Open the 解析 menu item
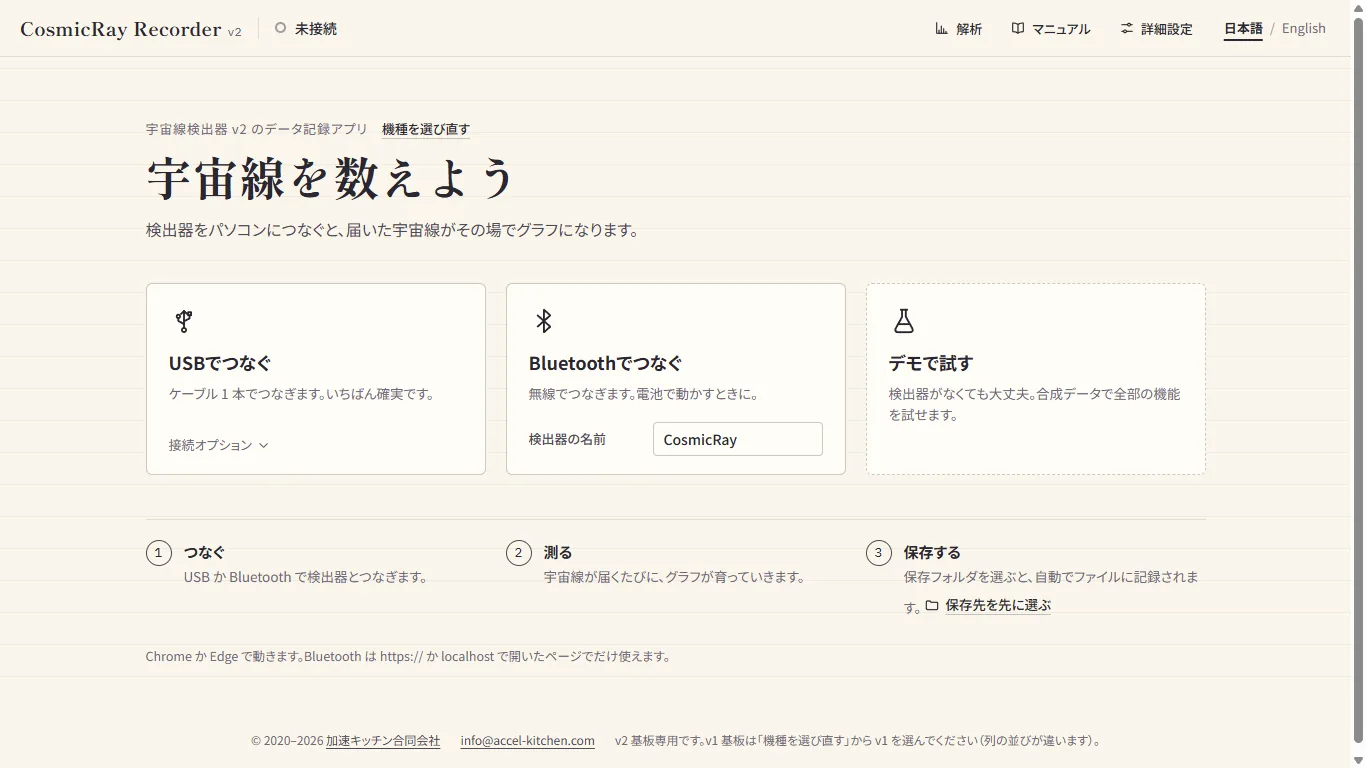This screenshot has width=1366, height=768. pos(958,29)
